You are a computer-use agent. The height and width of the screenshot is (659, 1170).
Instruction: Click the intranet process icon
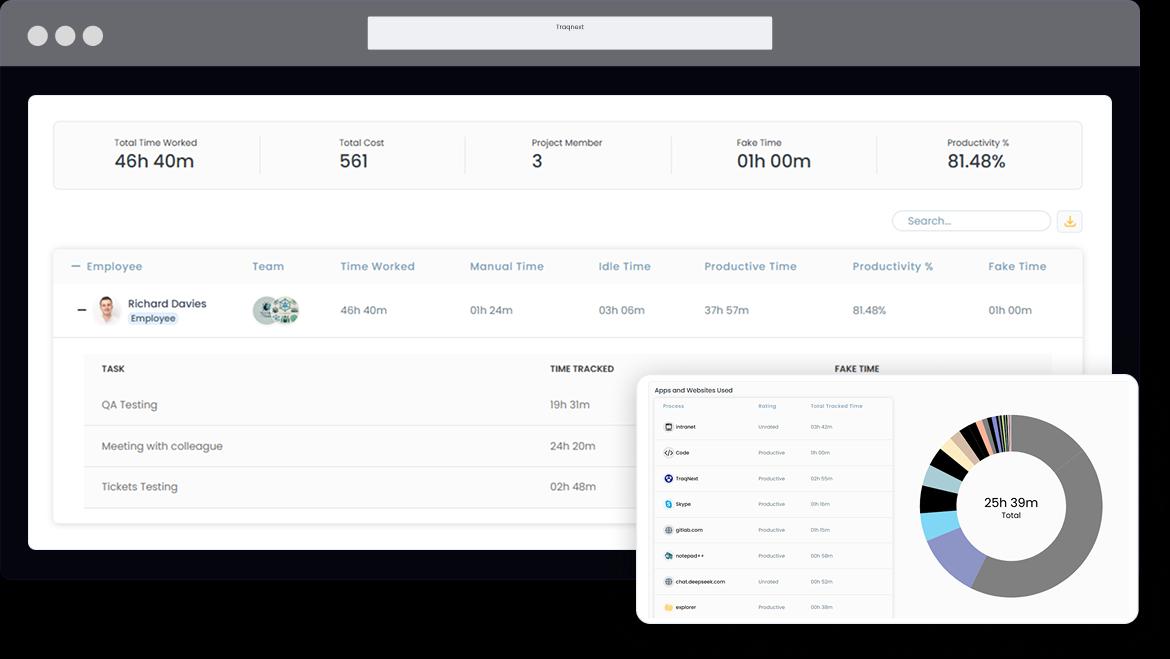click(x=668, y=427)
